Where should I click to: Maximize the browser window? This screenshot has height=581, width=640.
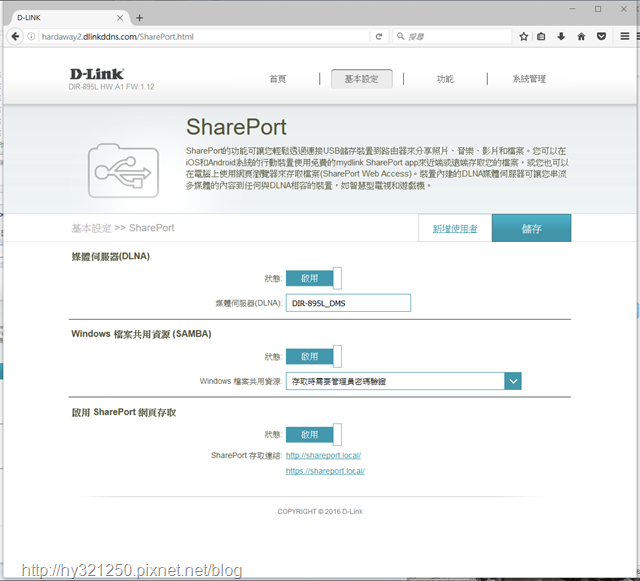point(598,9)
